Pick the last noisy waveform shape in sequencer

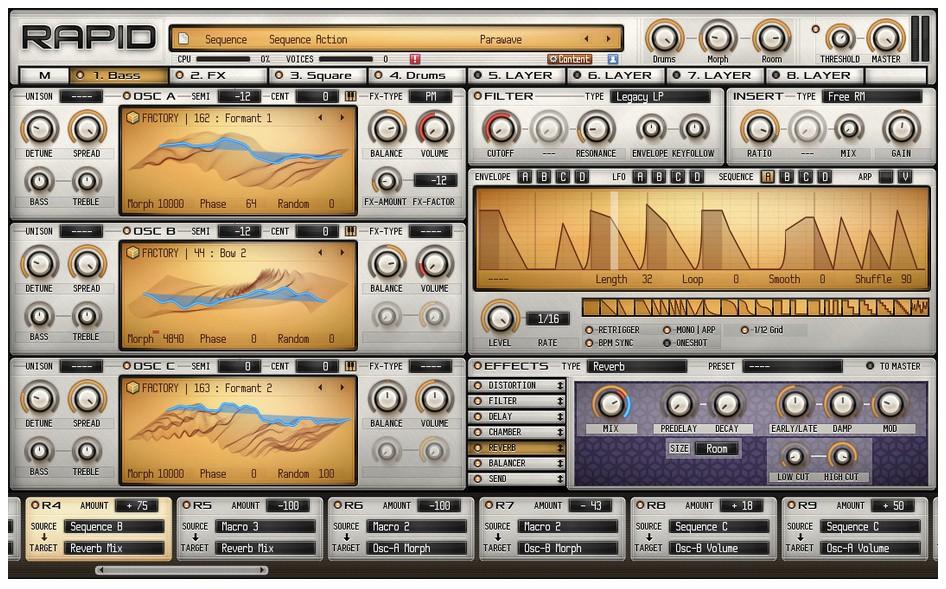tap(918, 307)
